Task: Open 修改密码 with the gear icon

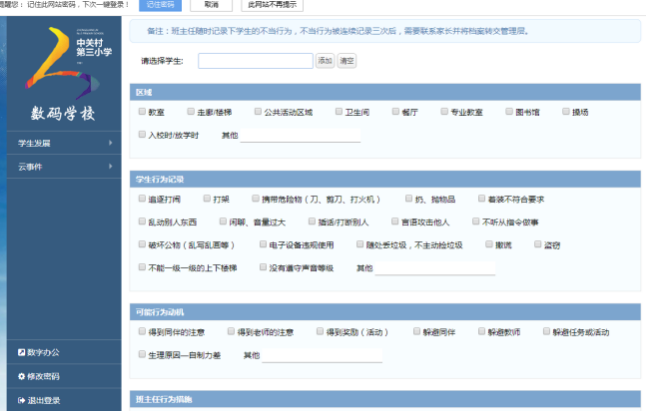Action: point(39,376)
